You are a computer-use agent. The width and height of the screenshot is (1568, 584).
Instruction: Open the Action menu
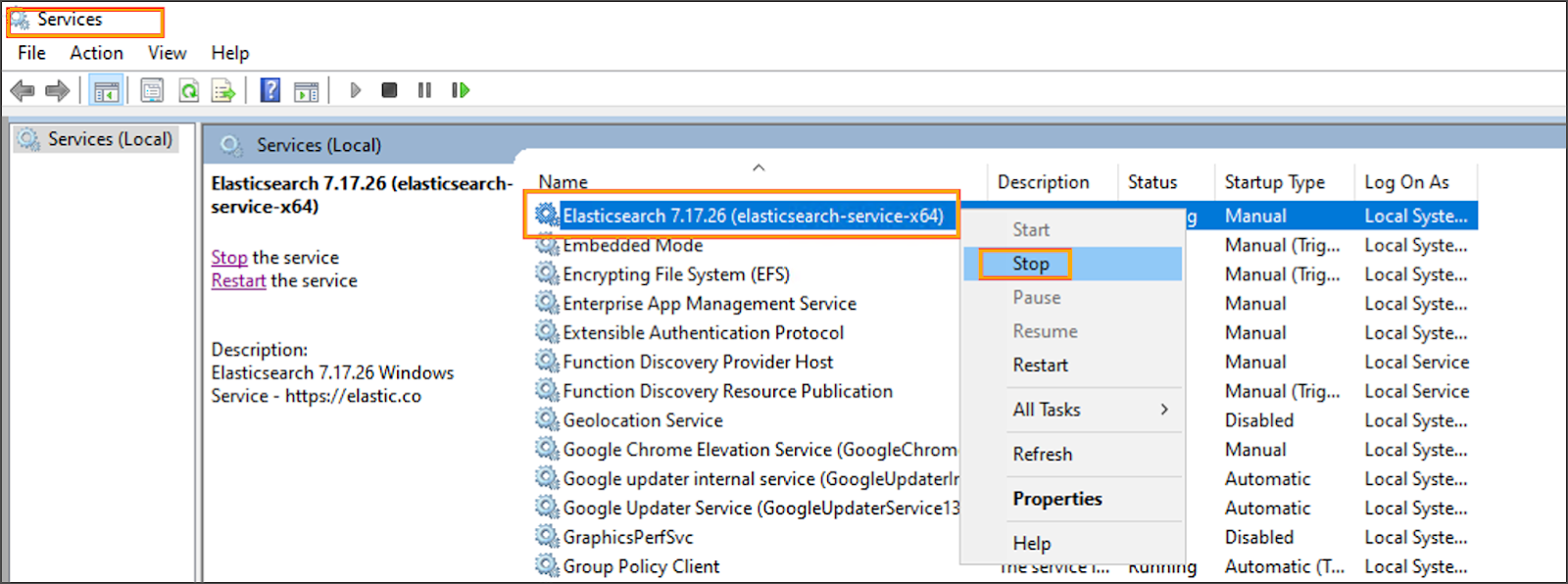[96, 53]
